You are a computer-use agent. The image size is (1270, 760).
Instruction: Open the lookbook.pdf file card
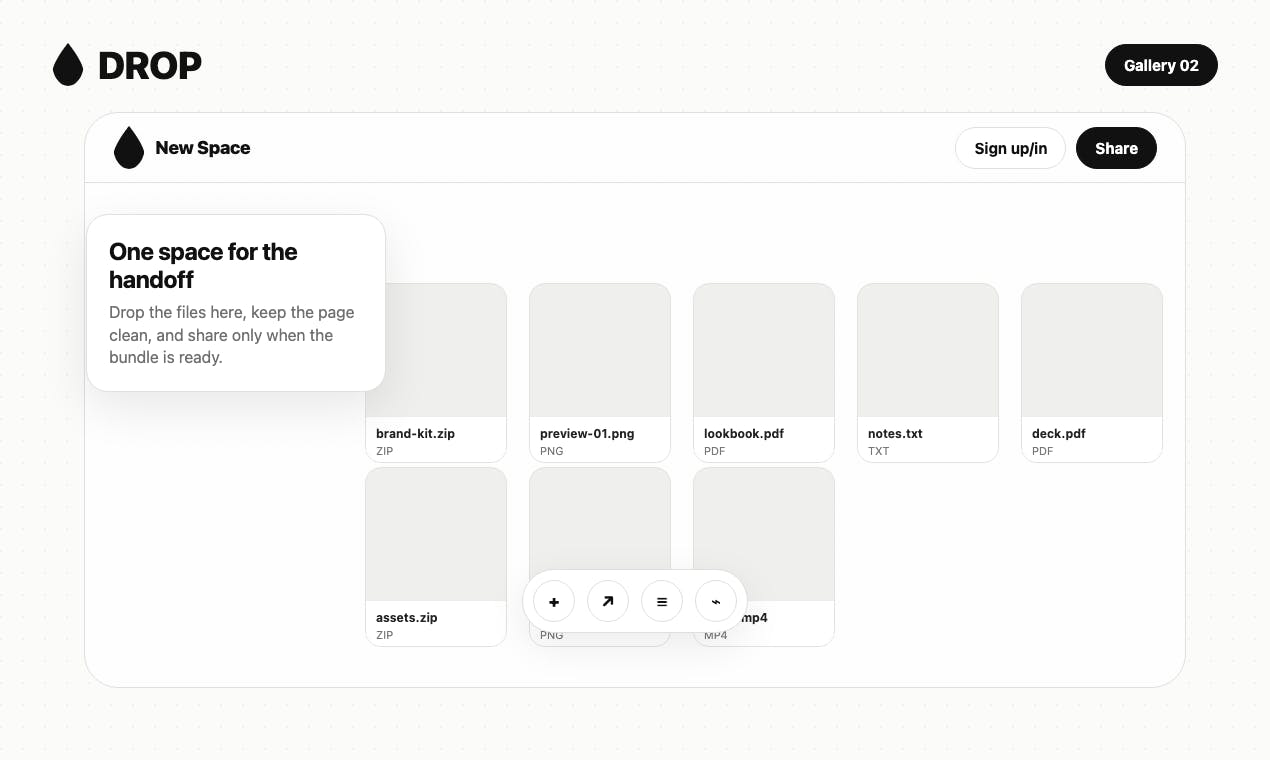point(764,373)
